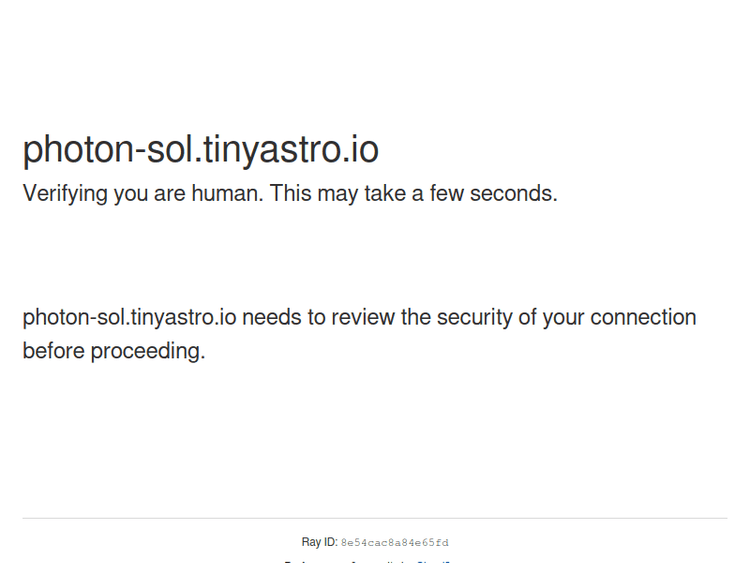Click the word "connection" in the paragraph

642,318
